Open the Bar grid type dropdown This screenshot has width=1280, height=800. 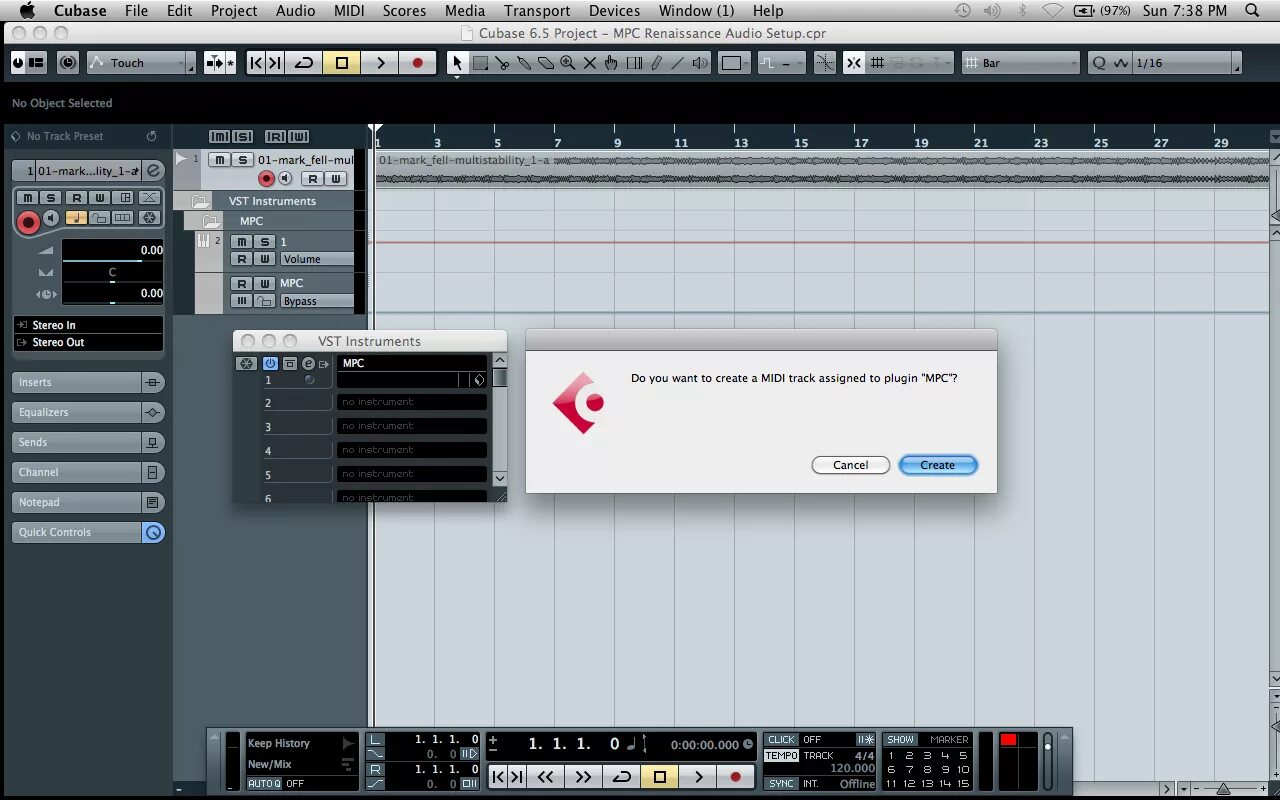(1021, 63)
